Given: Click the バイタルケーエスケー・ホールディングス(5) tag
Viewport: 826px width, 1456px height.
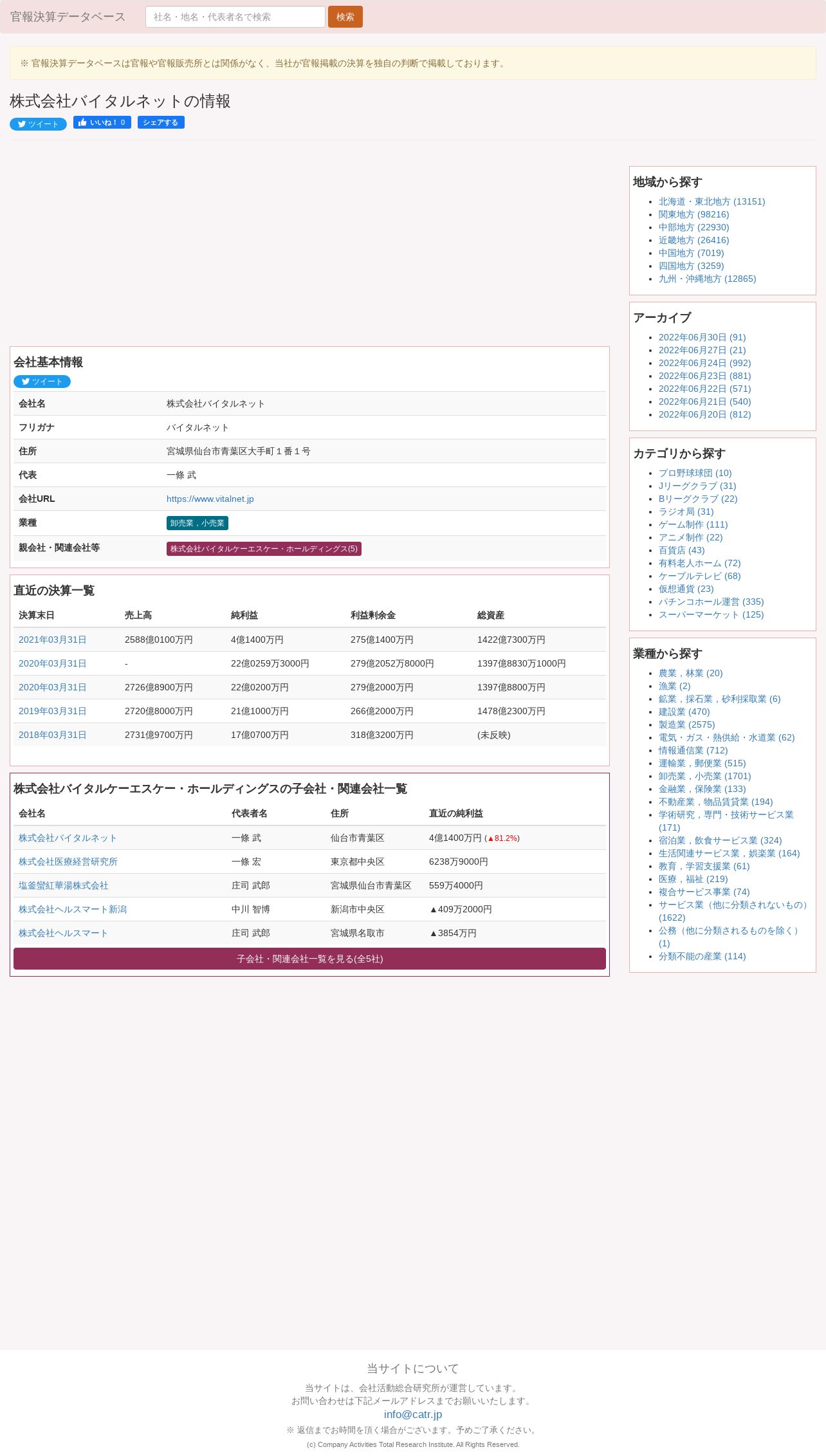Looking at the screenshot, I should [264, 549].
